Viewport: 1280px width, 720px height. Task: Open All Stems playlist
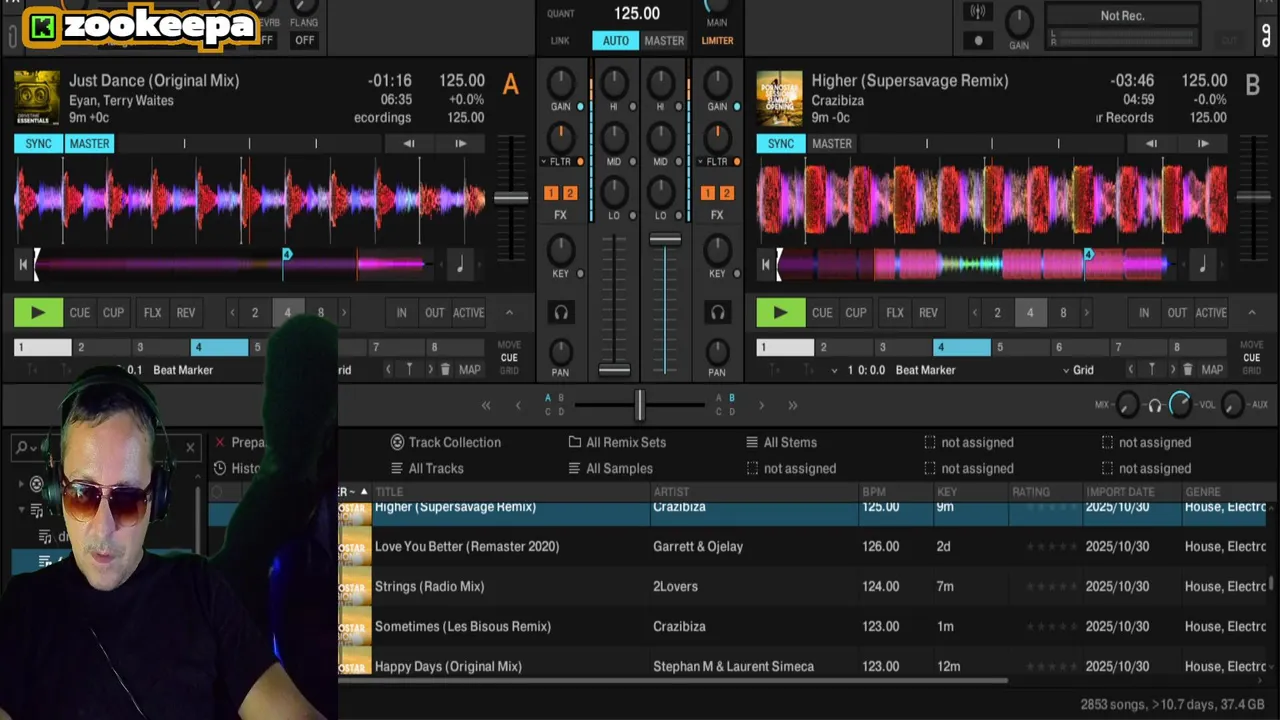781,442
